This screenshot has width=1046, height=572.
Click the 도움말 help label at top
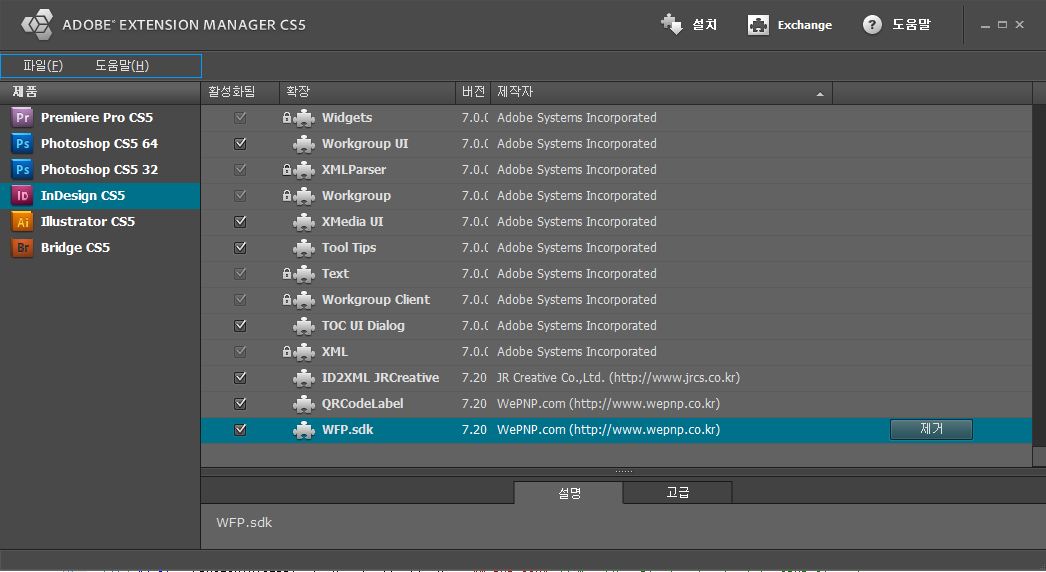pos(911,25)
